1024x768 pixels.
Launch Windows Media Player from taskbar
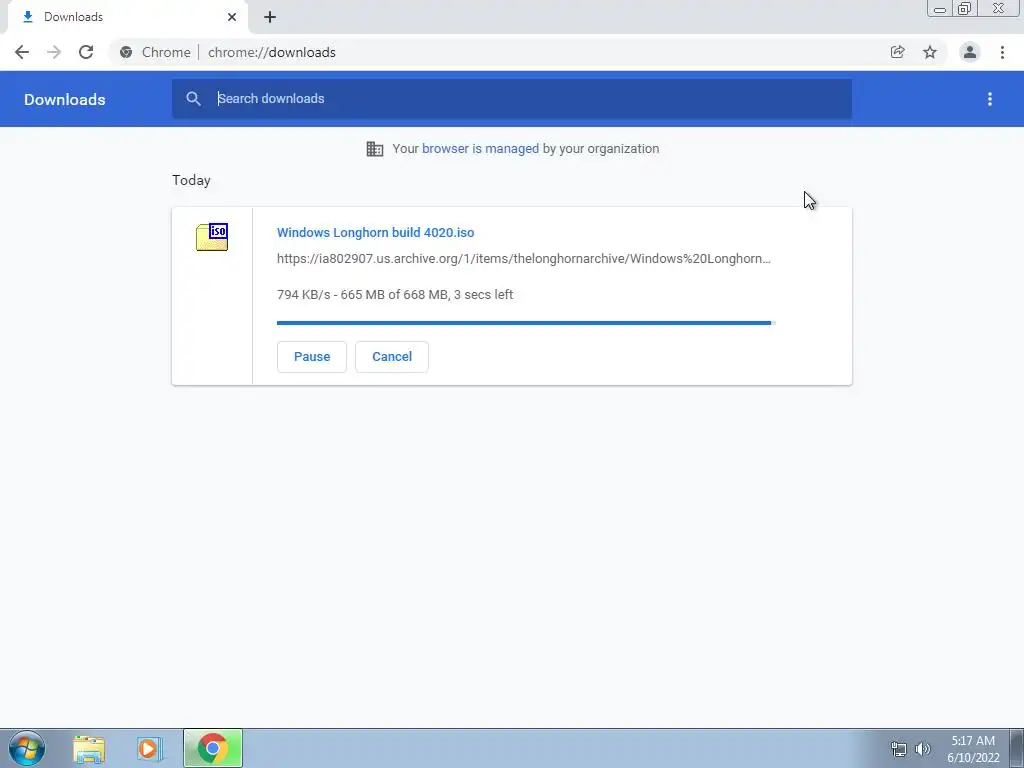149,748
